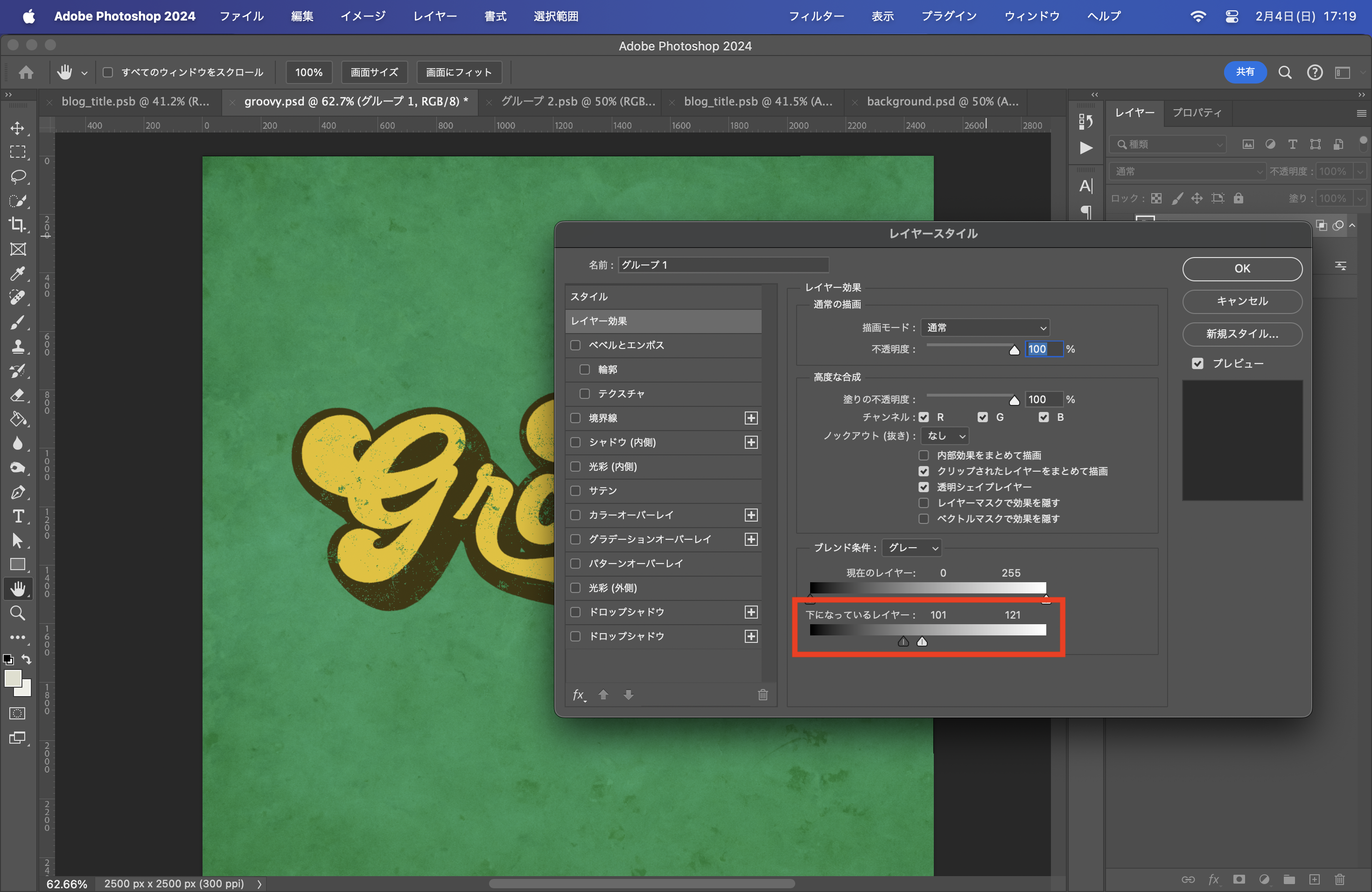The image size is (1372, 892).
Task: Click the delete style trash icon
Action: point(762,695)
